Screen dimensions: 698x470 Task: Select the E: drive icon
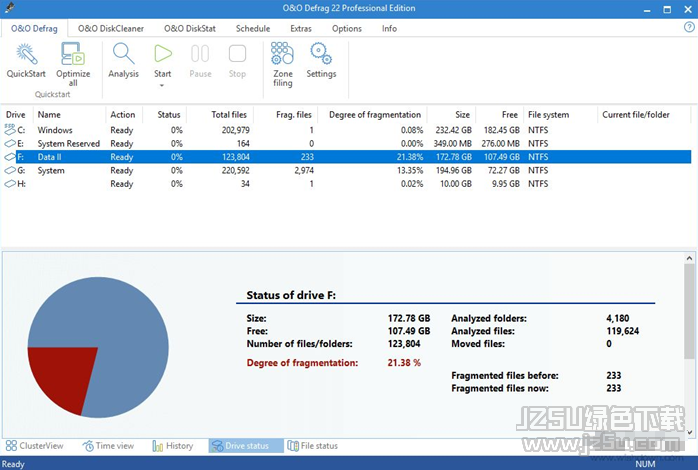pyautogui.click(x=10, y=143)
